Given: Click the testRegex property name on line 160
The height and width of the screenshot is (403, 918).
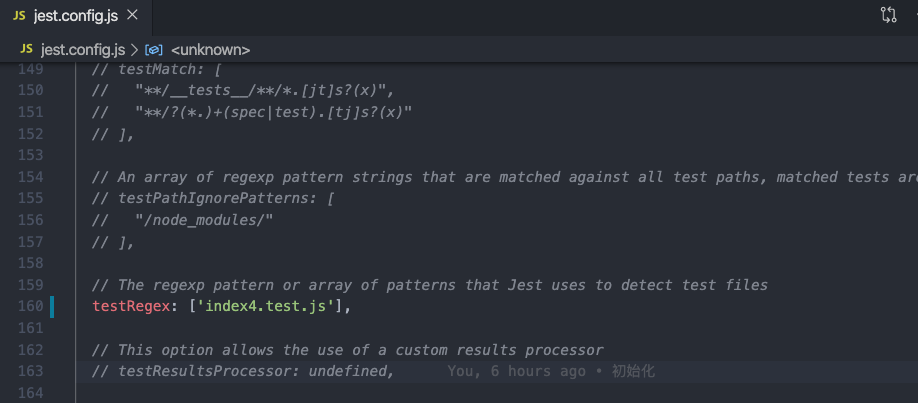Looking at the screenshot, I should click(x=131, y=306).
